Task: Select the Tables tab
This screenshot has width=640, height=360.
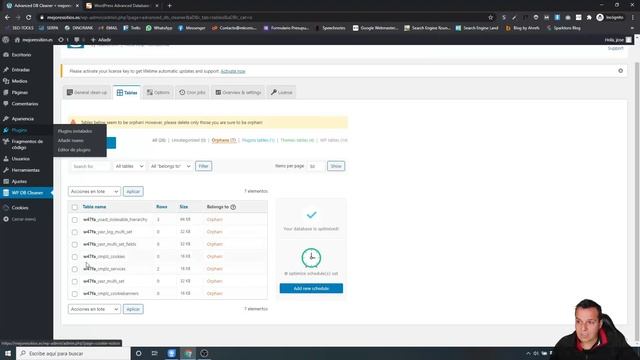Action: click(x=127, y=93)
